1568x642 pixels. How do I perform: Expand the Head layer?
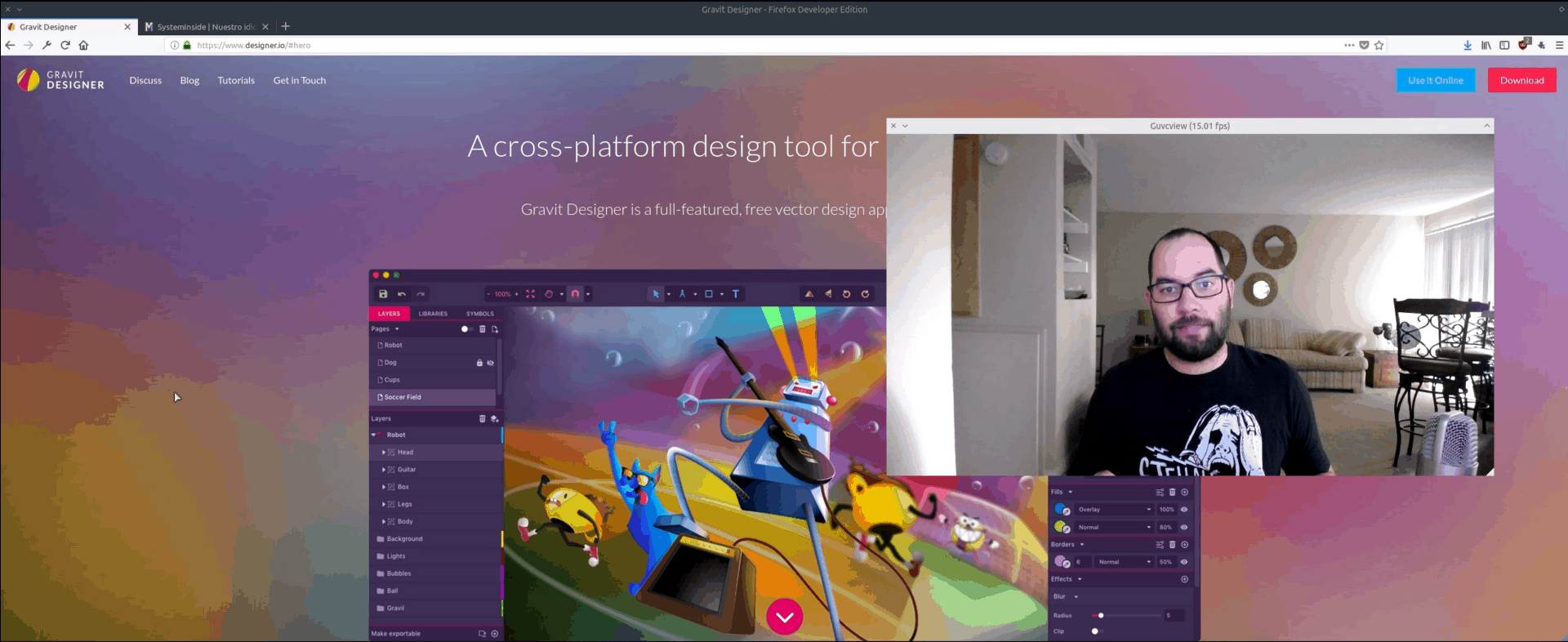pos(384,452)
